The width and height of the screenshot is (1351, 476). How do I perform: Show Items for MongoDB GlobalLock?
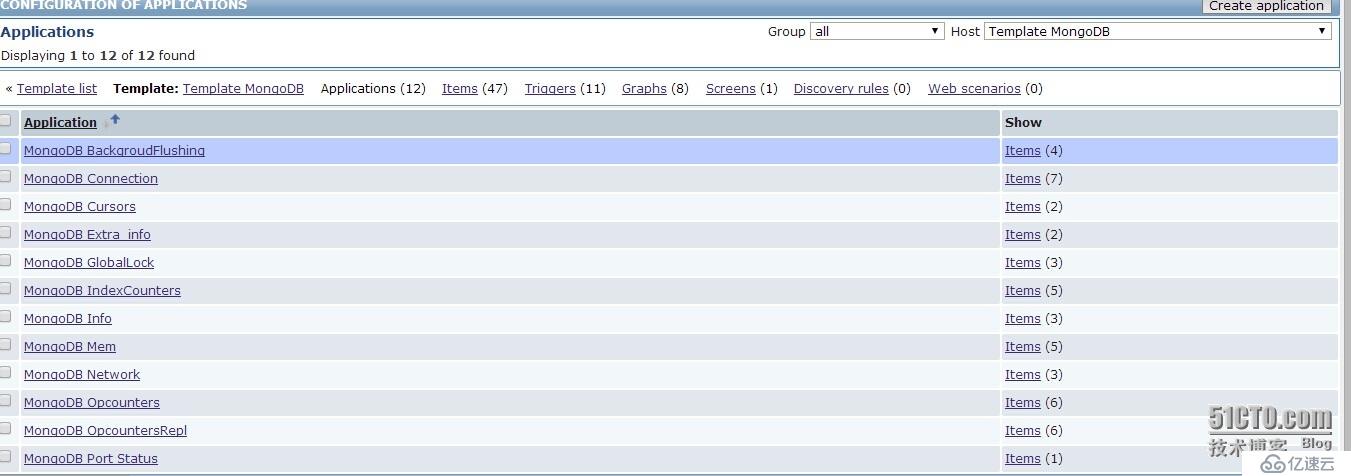click(x=1023, y=262)
